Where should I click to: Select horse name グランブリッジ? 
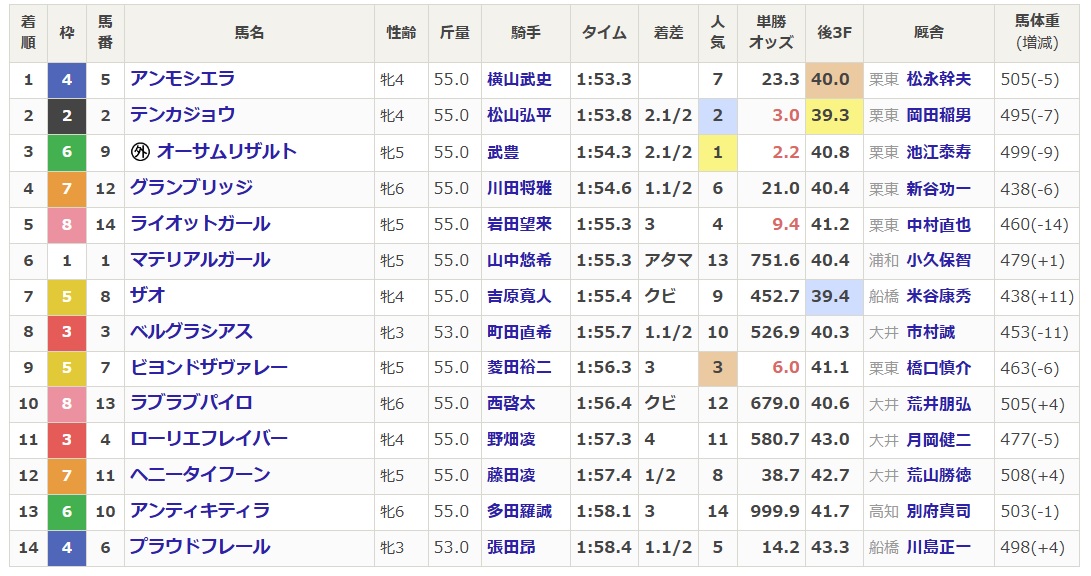pyautogui.click(x=191, y=188)
